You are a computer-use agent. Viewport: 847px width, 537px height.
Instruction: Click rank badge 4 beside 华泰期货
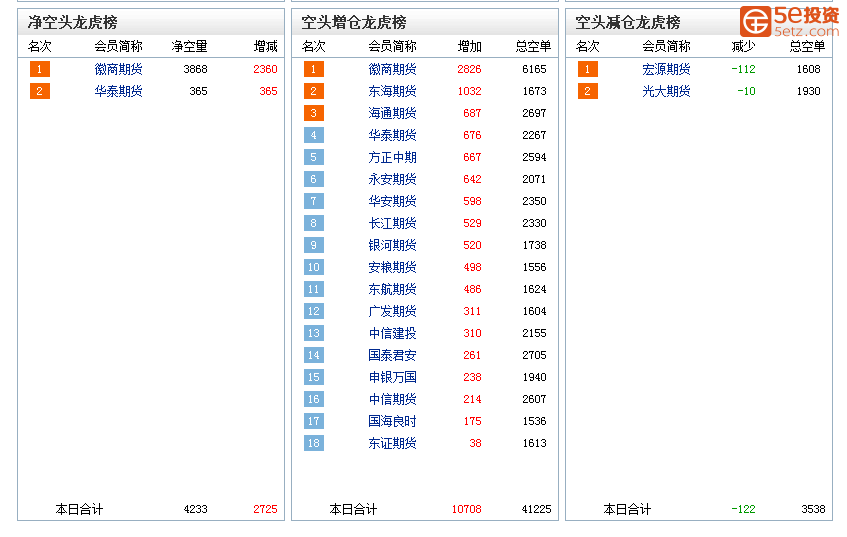(313, 135)
